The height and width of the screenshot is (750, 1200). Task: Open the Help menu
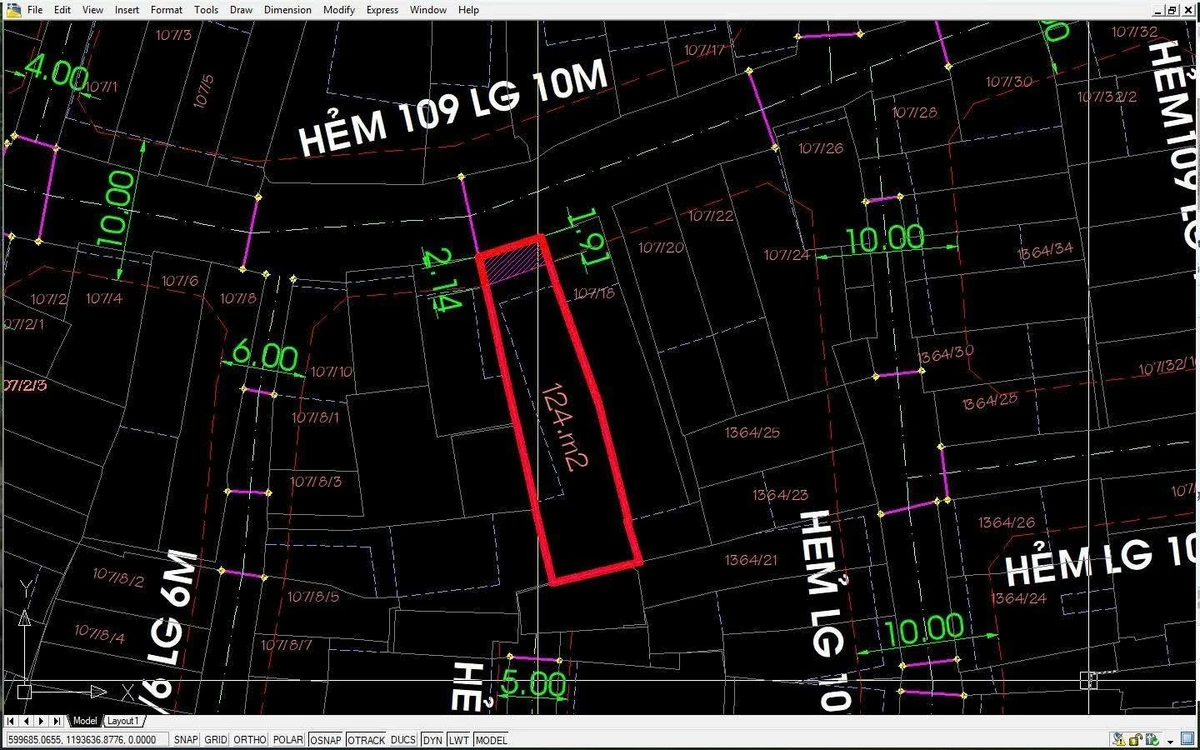[x=468, y=10]
